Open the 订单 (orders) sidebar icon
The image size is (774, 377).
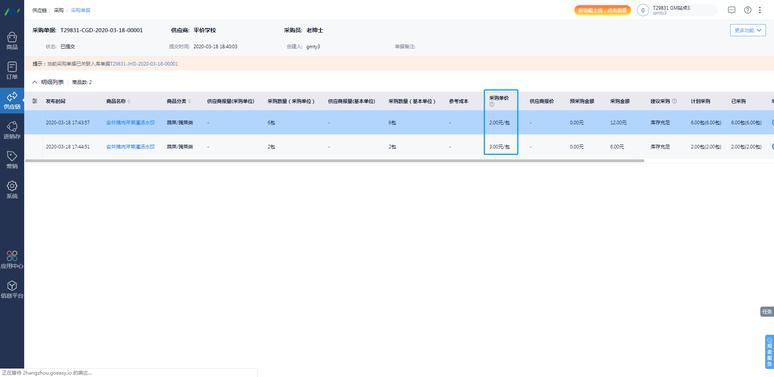pos(12,71)
